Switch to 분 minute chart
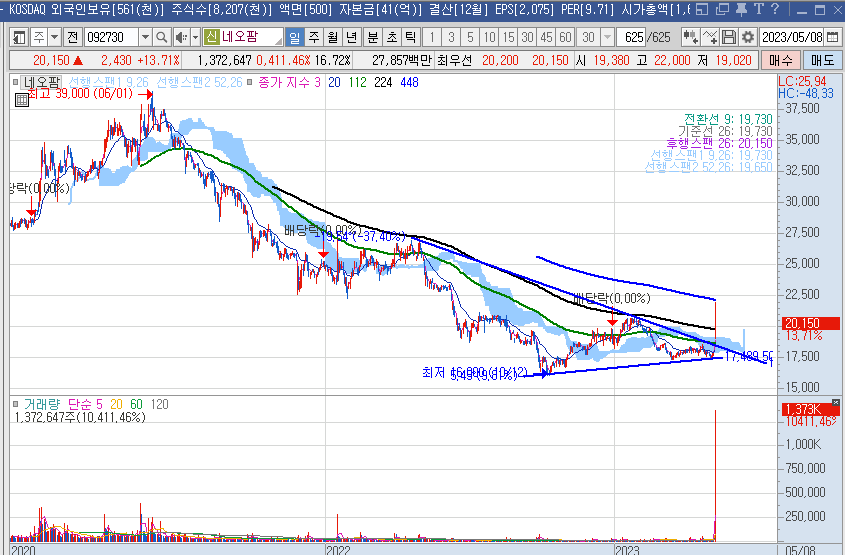Viewport: 845px width, 555px height. tap(373, 37)
